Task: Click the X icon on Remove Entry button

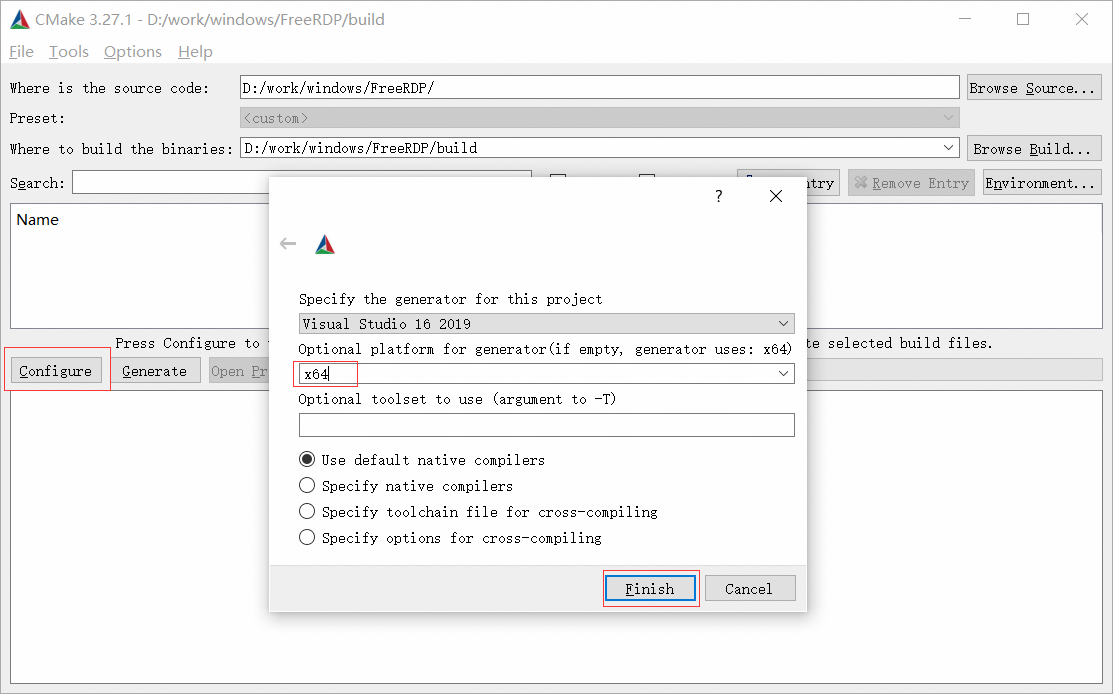Action: point(862,182)
